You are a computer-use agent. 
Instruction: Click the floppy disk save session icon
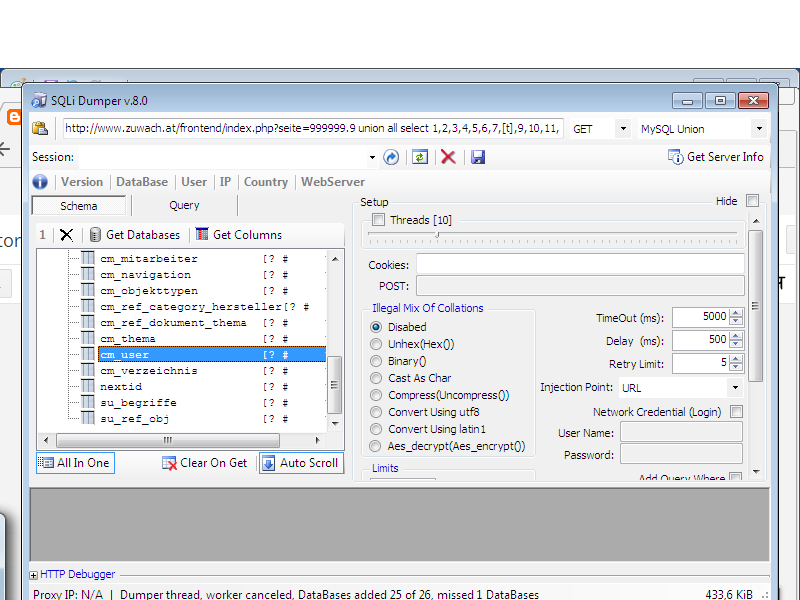(x=478, y=157)
